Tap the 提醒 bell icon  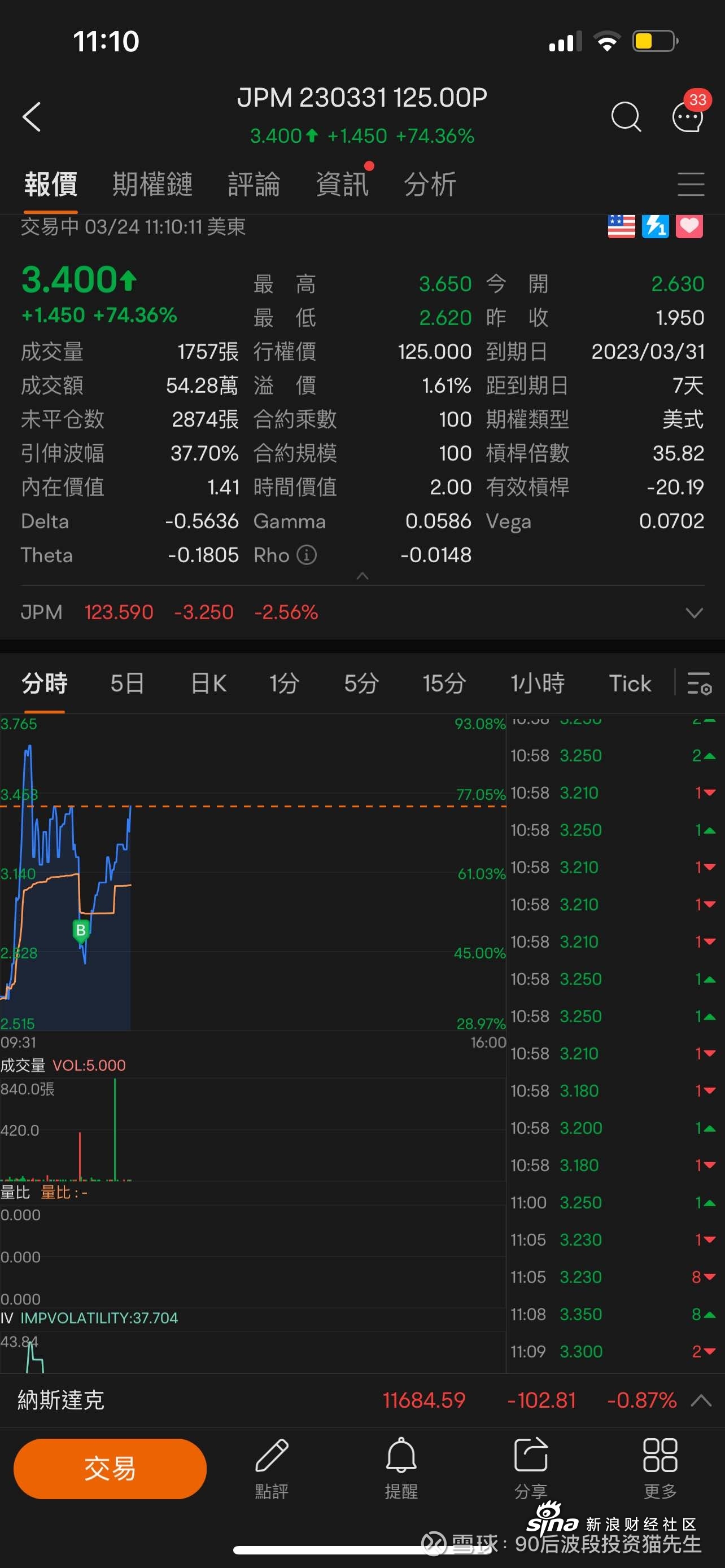(401, 1468)
